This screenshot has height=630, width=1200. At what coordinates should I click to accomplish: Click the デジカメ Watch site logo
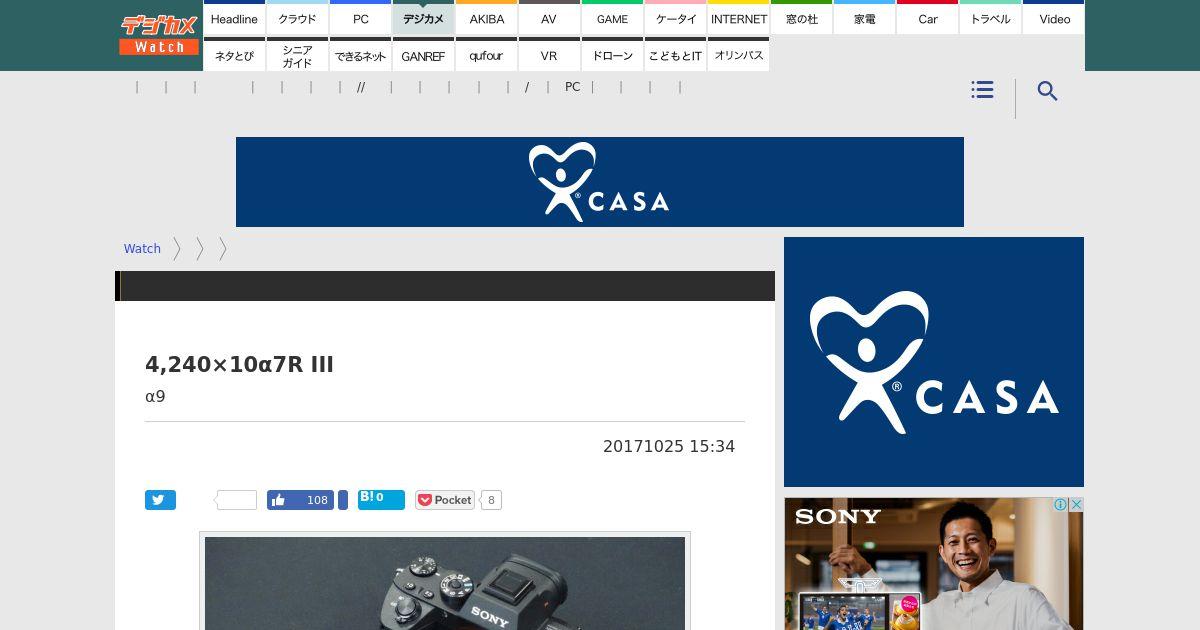click(x=160, y=35)
